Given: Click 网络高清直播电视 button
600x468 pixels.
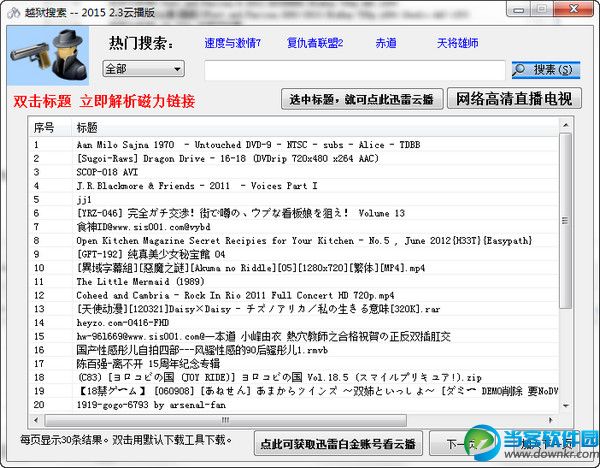Looking at the screenshot, I should click(514, 98).
